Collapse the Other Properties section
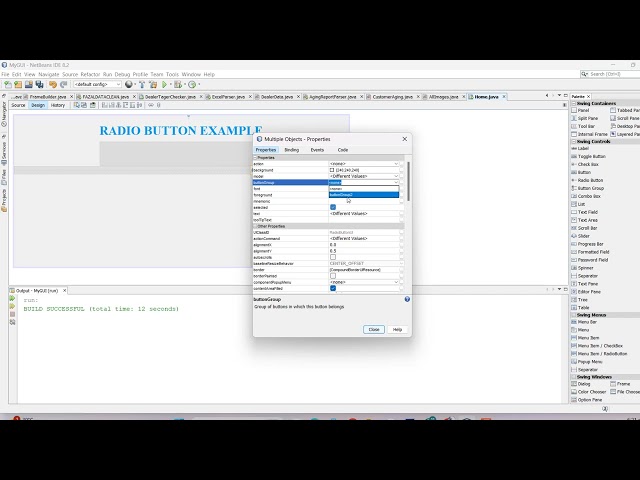This screenshot has width=640, height=480. pyautogui.click(x=256, y=226)
